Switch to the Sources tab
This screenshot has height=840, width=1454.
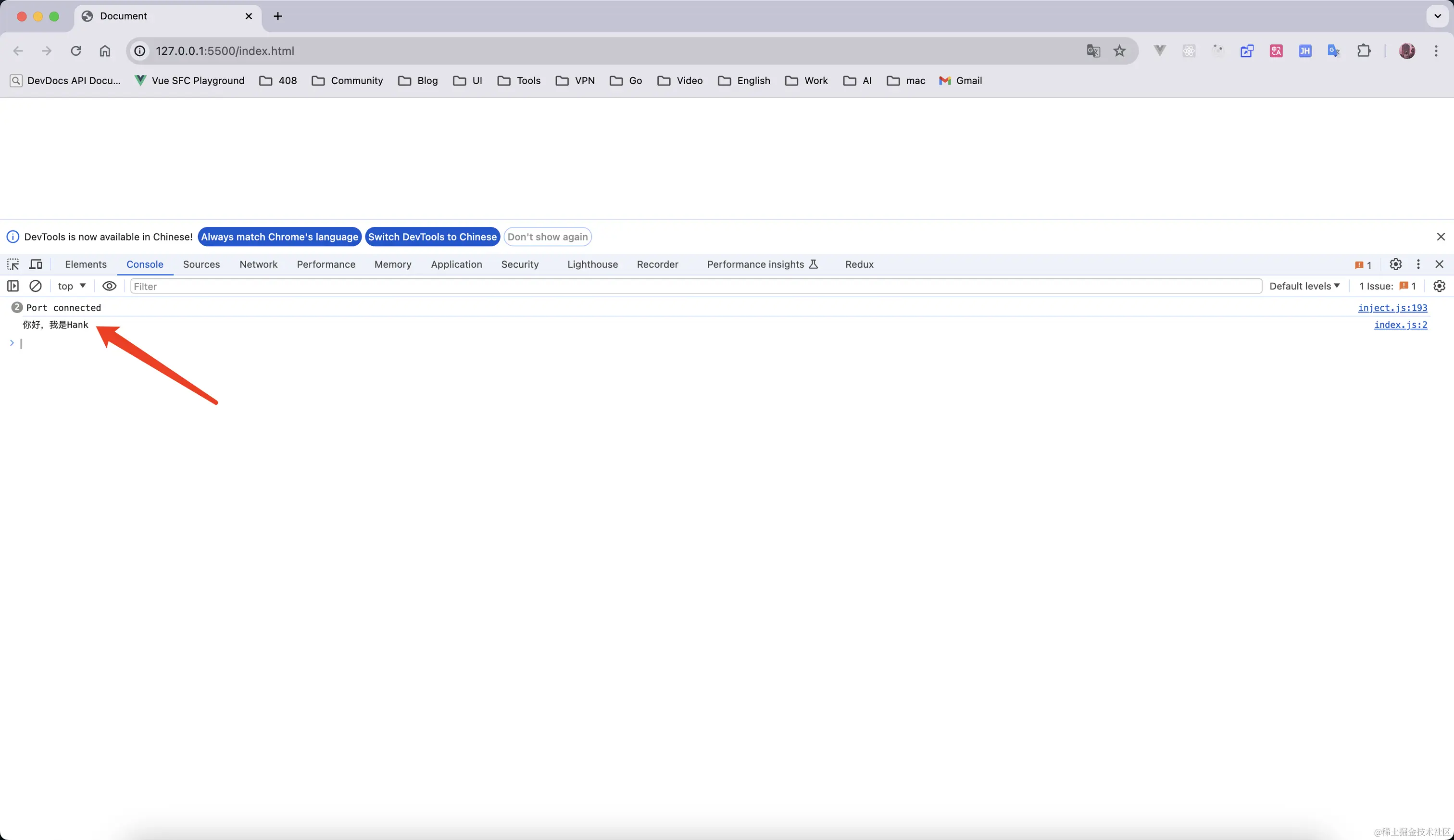coord(201,264)
